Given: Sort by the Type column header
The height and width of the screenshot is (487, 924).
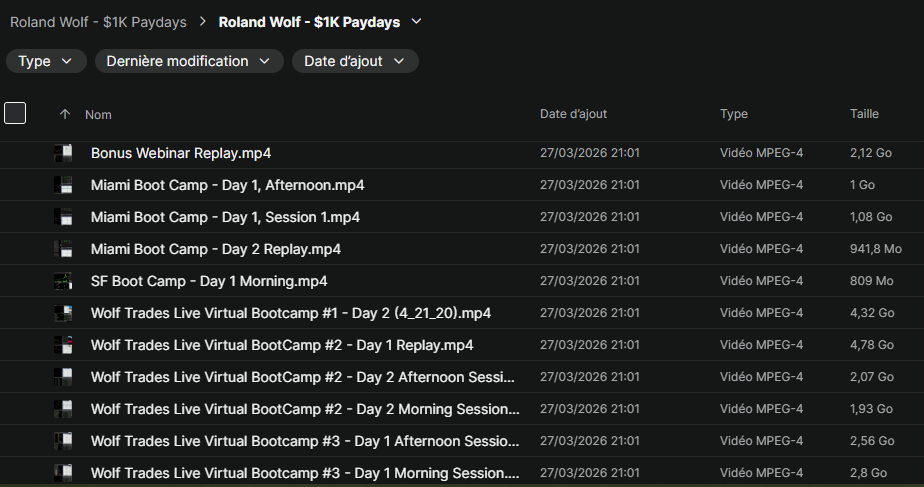Looking at the screenshot, I should point(734,114).
